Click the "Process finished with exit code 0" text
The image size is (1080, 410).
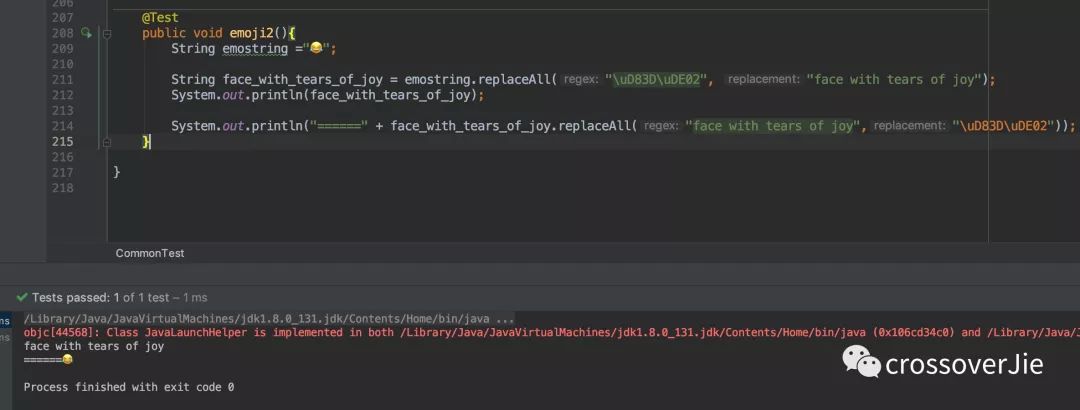click(129, 386)
